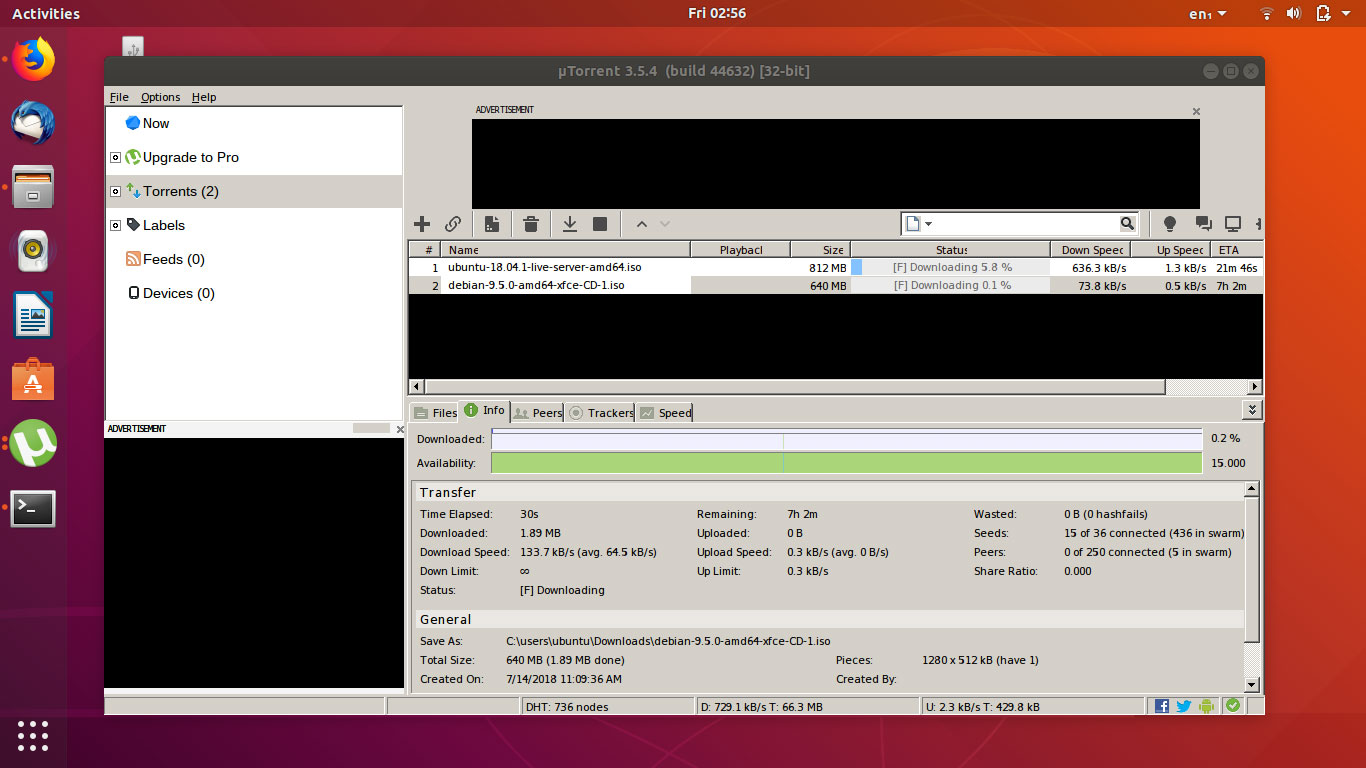
Task: Expand the Labels tree node
Action: (x=116, y=225)
